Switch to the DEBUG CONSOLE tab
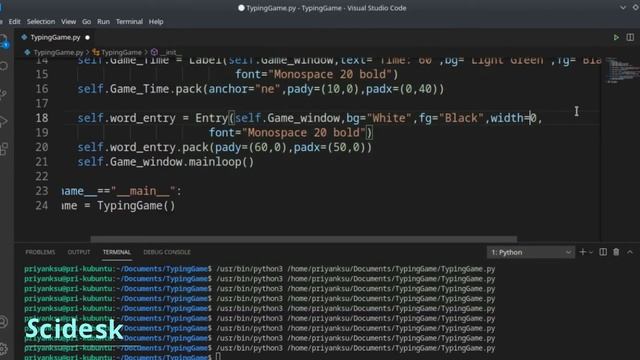 click(x=167, y=252)
